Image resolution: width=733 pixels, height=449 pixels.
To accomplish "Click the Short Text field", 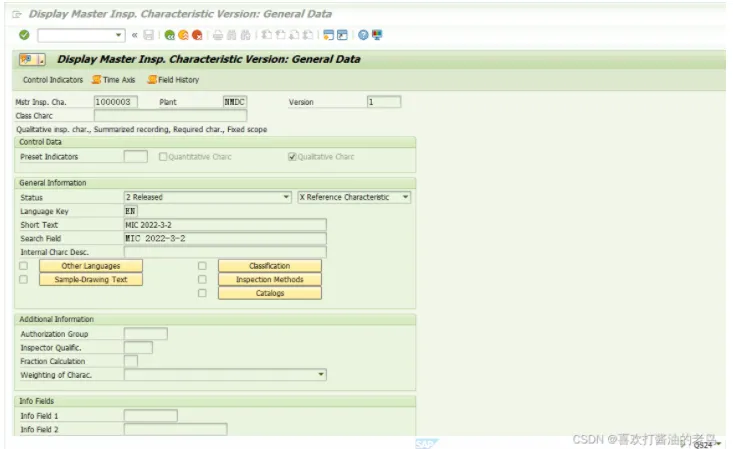I will point(225,225).
